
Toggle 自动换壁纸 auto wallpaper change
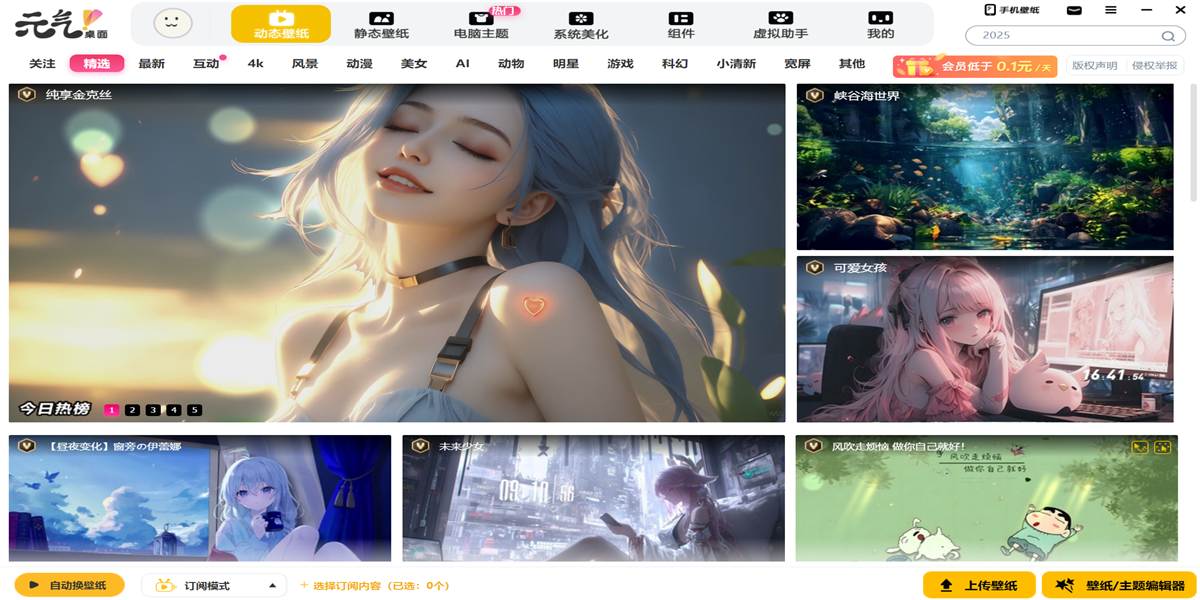pyautogui.click(x=69, y=585)
